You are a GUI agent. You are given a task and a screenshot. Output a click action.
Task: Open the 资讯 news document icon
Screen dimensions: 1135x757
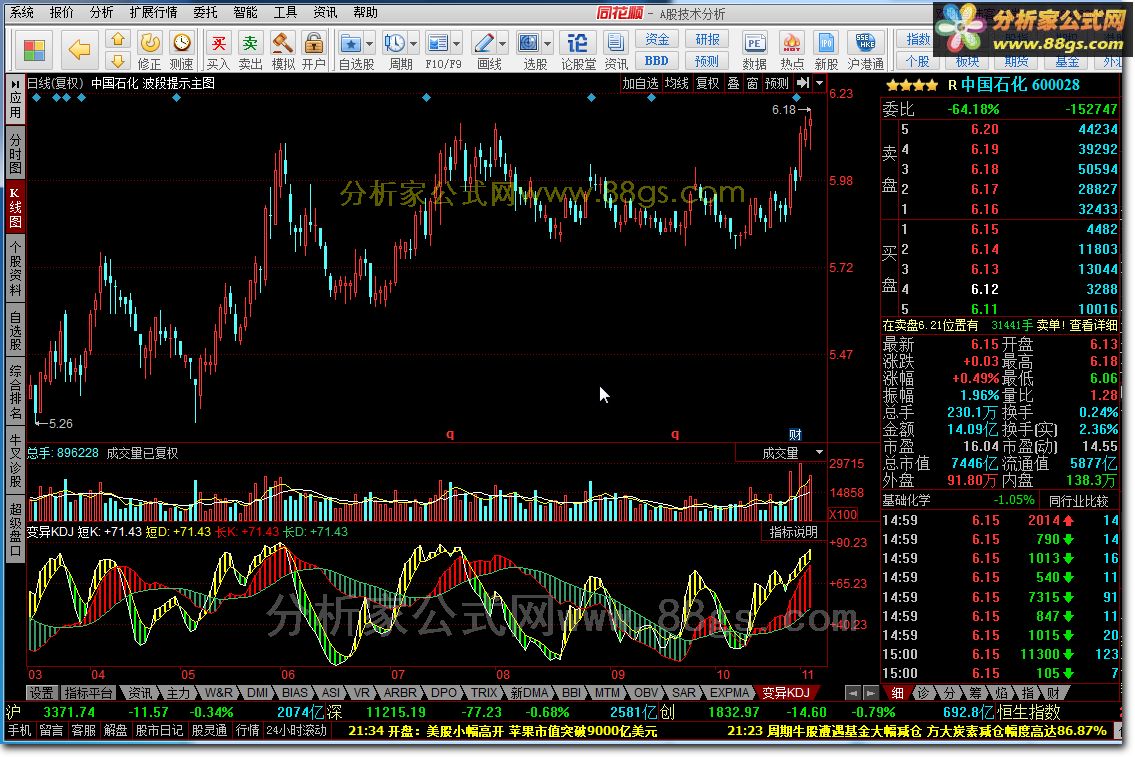(x=616, y=43)
